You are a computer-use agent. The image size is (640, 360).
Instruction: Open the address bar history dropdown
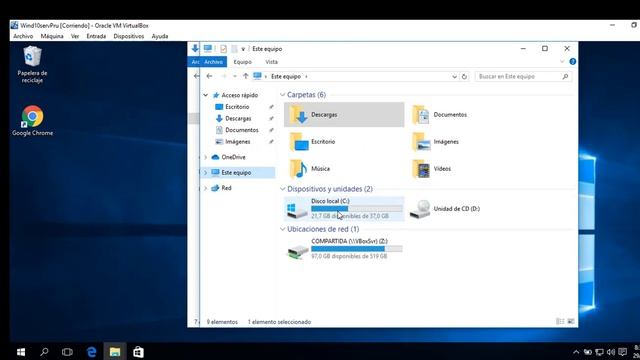coord(454,77)
